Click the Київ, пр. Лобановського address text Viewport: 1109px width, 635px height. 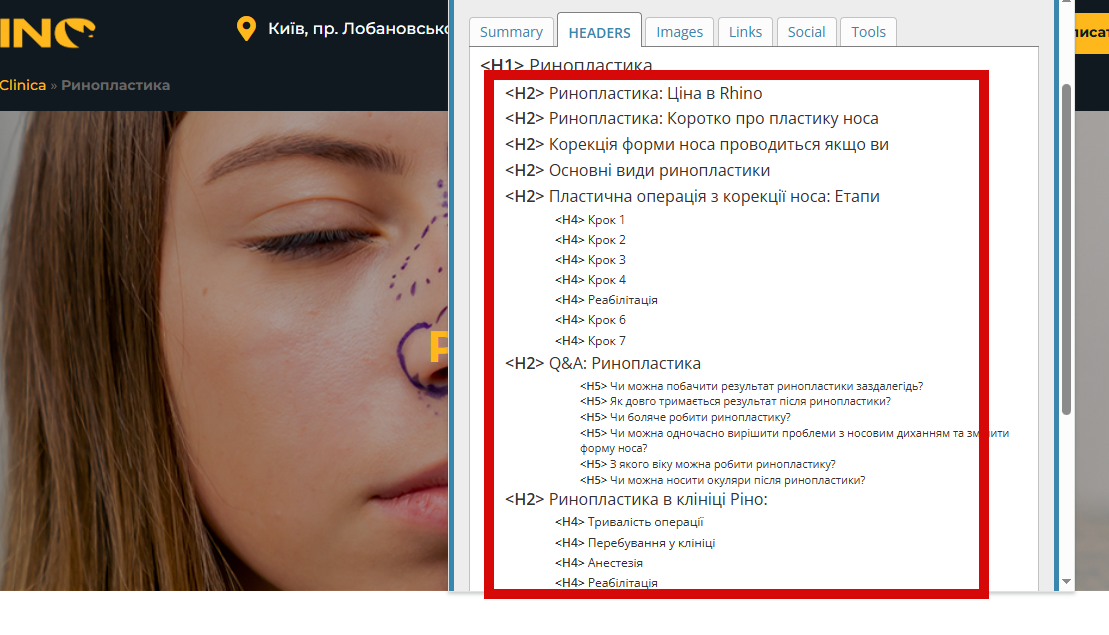358,29
